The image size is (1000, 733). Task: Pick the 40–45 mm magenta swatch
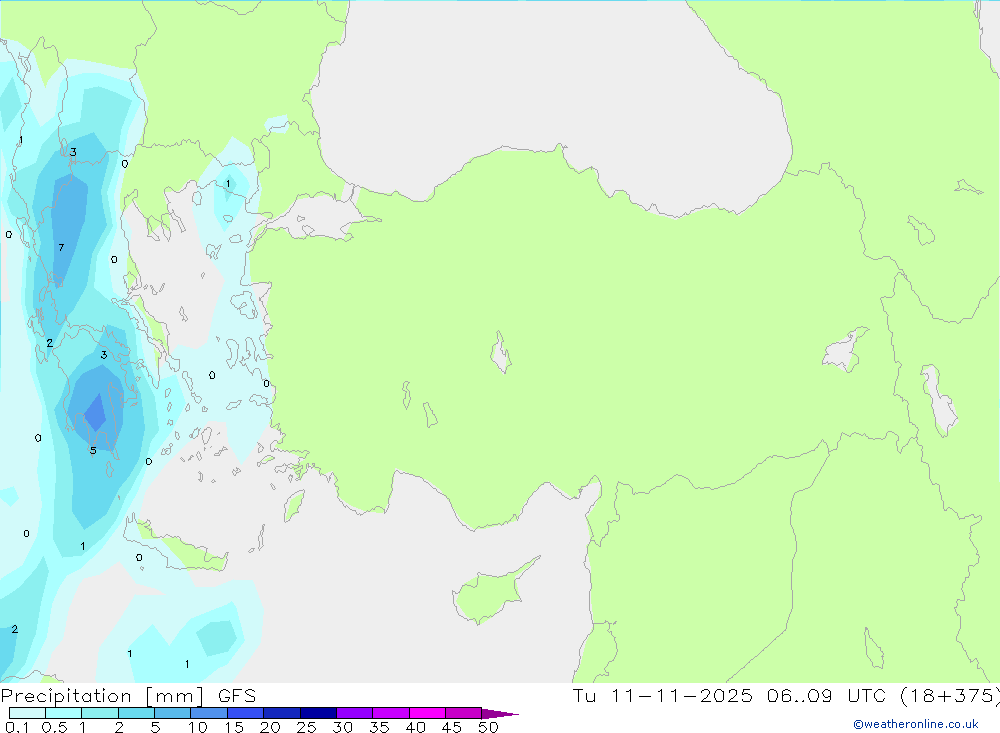(427, 713)
